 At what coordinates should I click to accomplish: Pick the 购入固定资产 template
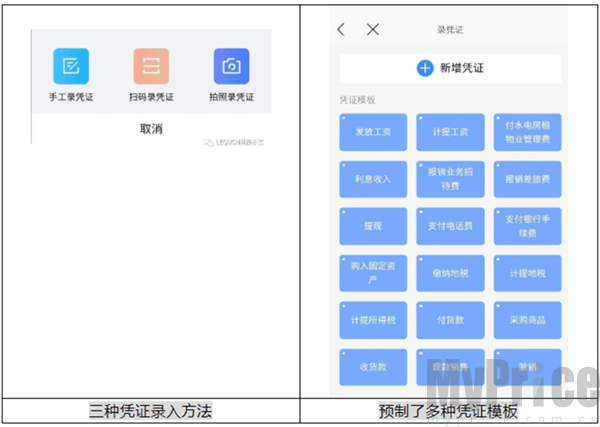point(373,273)
